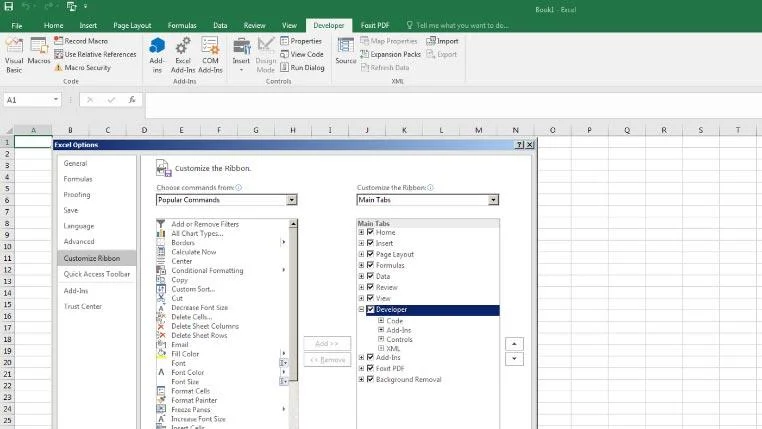Click the Save icon in title bar

pyautogui.click(x=9, y=6)
